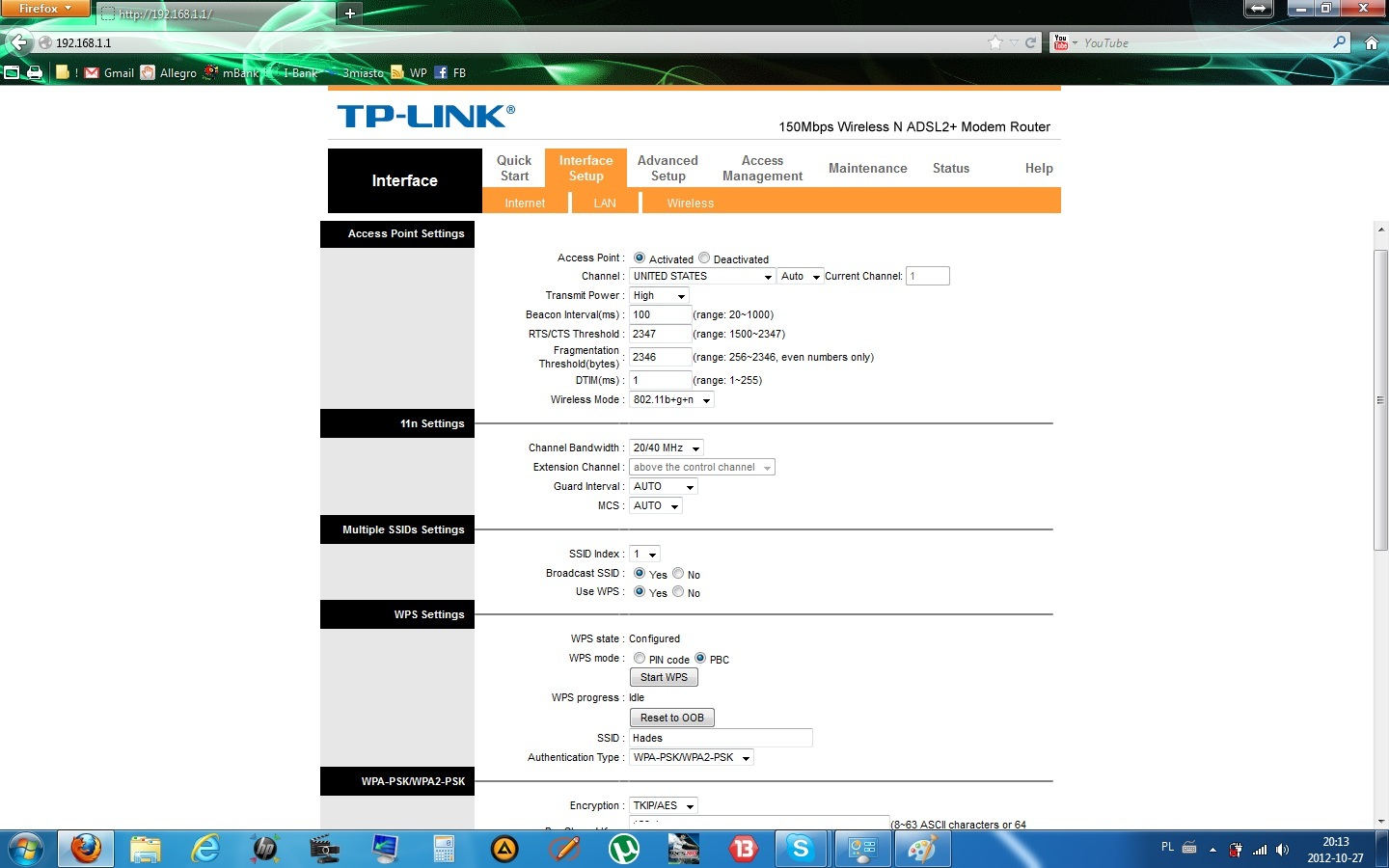Open Skype from the taskbar
The height and width of the screenshot is (868, 1389).
coord(801,849)
